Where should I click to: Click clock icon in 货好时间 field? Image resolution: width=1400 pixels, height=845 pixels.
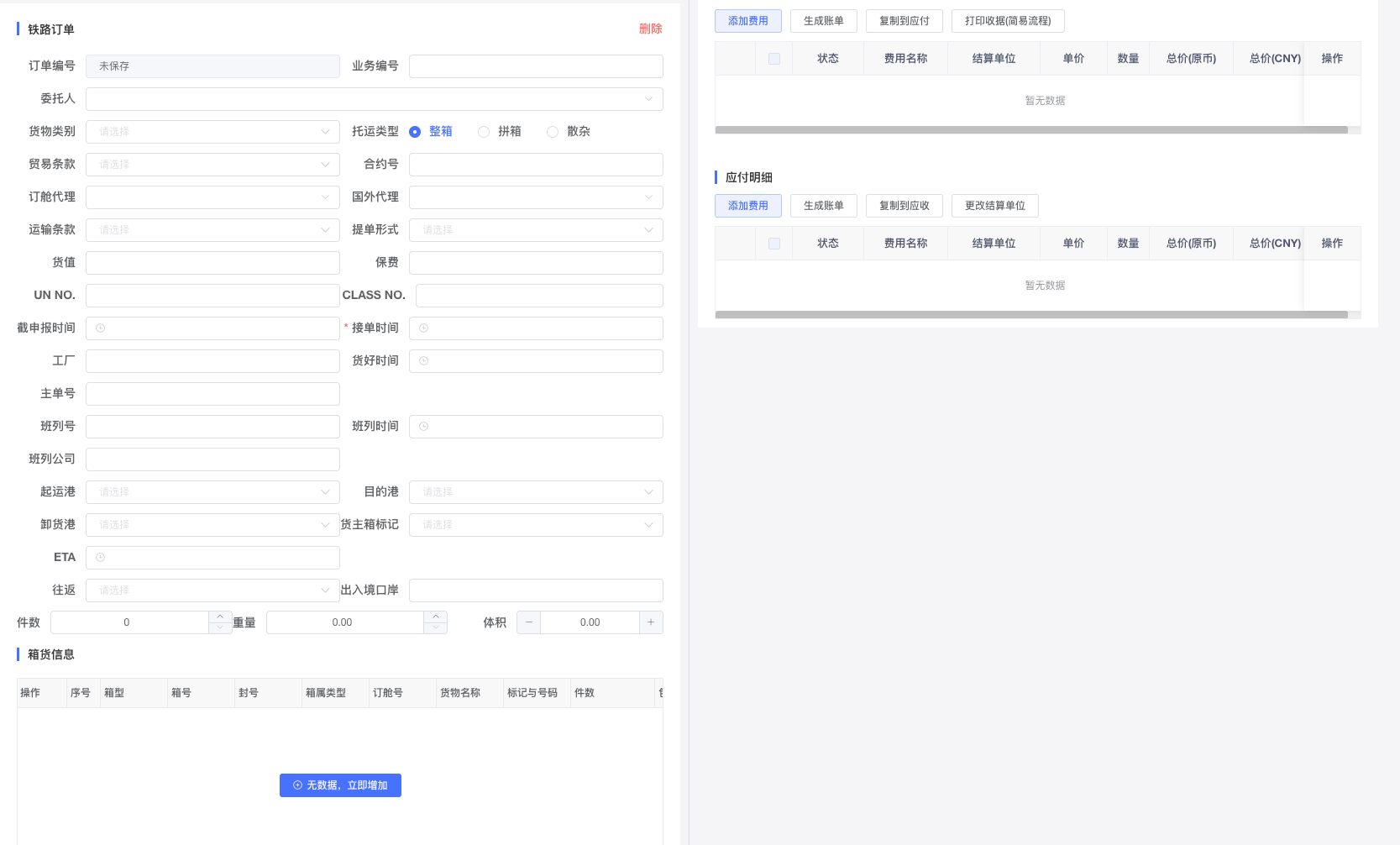coord(424,361)
